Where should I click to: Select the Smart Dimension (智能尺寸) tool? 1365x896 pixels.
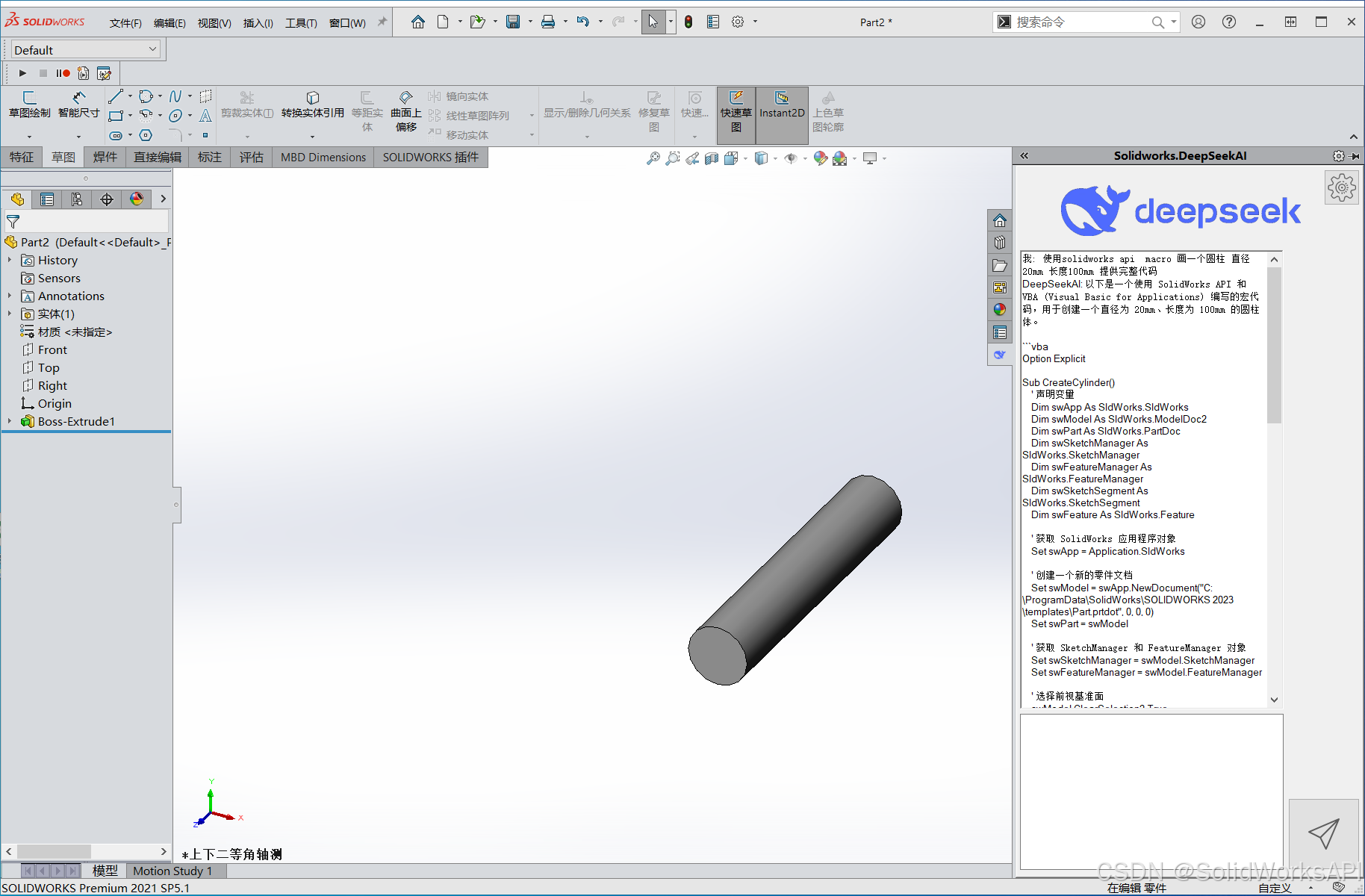(78, 105)
